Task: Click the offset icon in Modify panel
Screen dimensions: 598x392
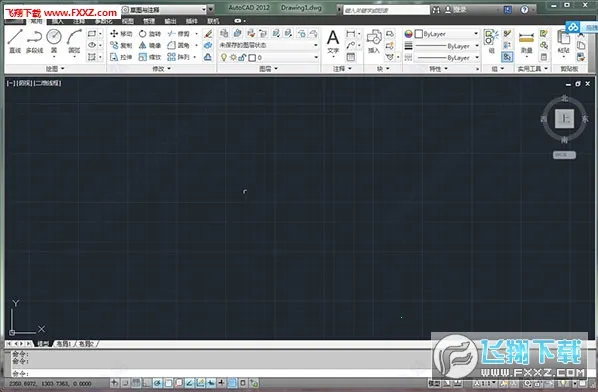Action: [x=208, y=57]
